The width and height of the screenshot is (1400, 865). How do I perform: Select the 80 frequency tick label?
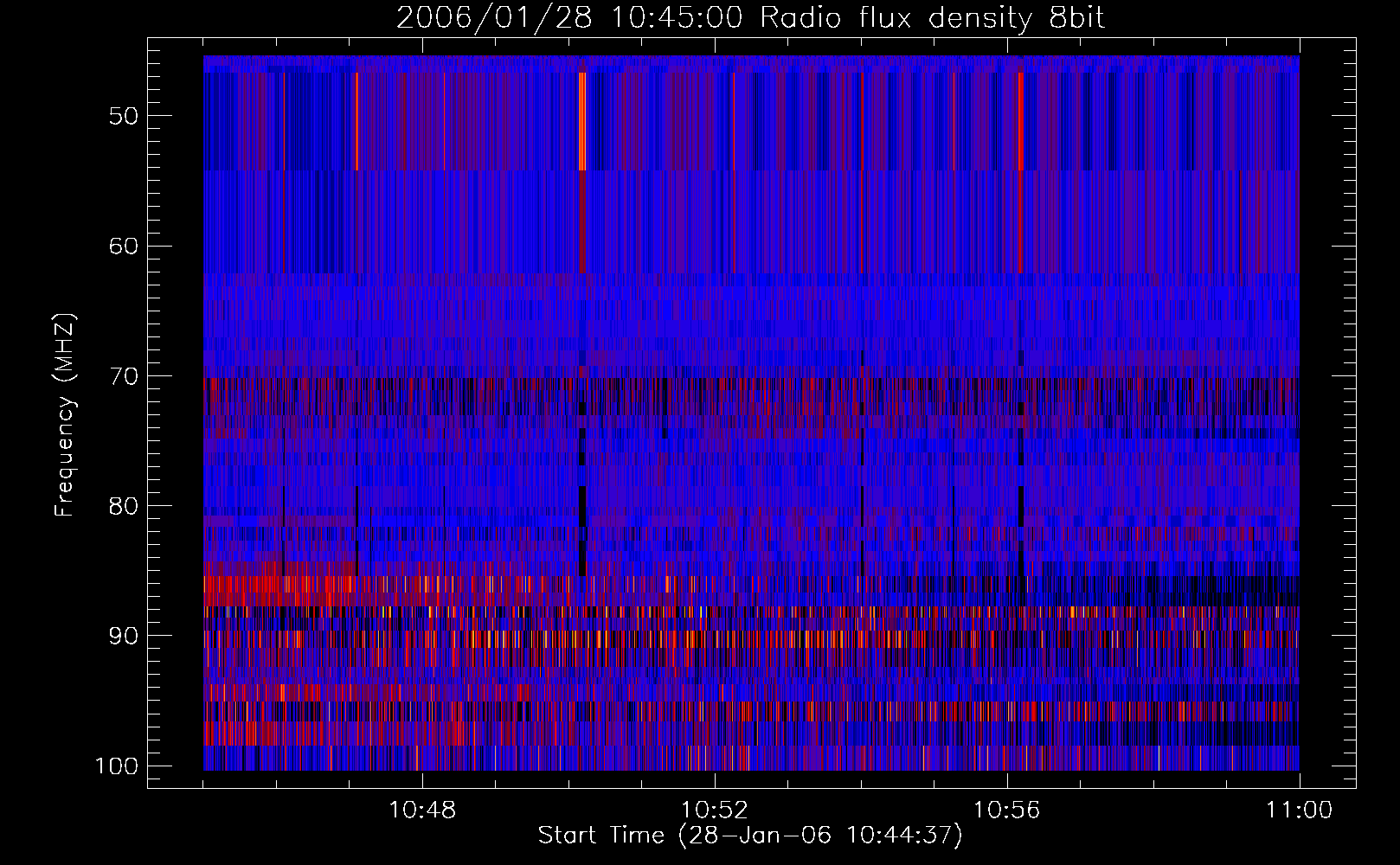tap(124, 506)
